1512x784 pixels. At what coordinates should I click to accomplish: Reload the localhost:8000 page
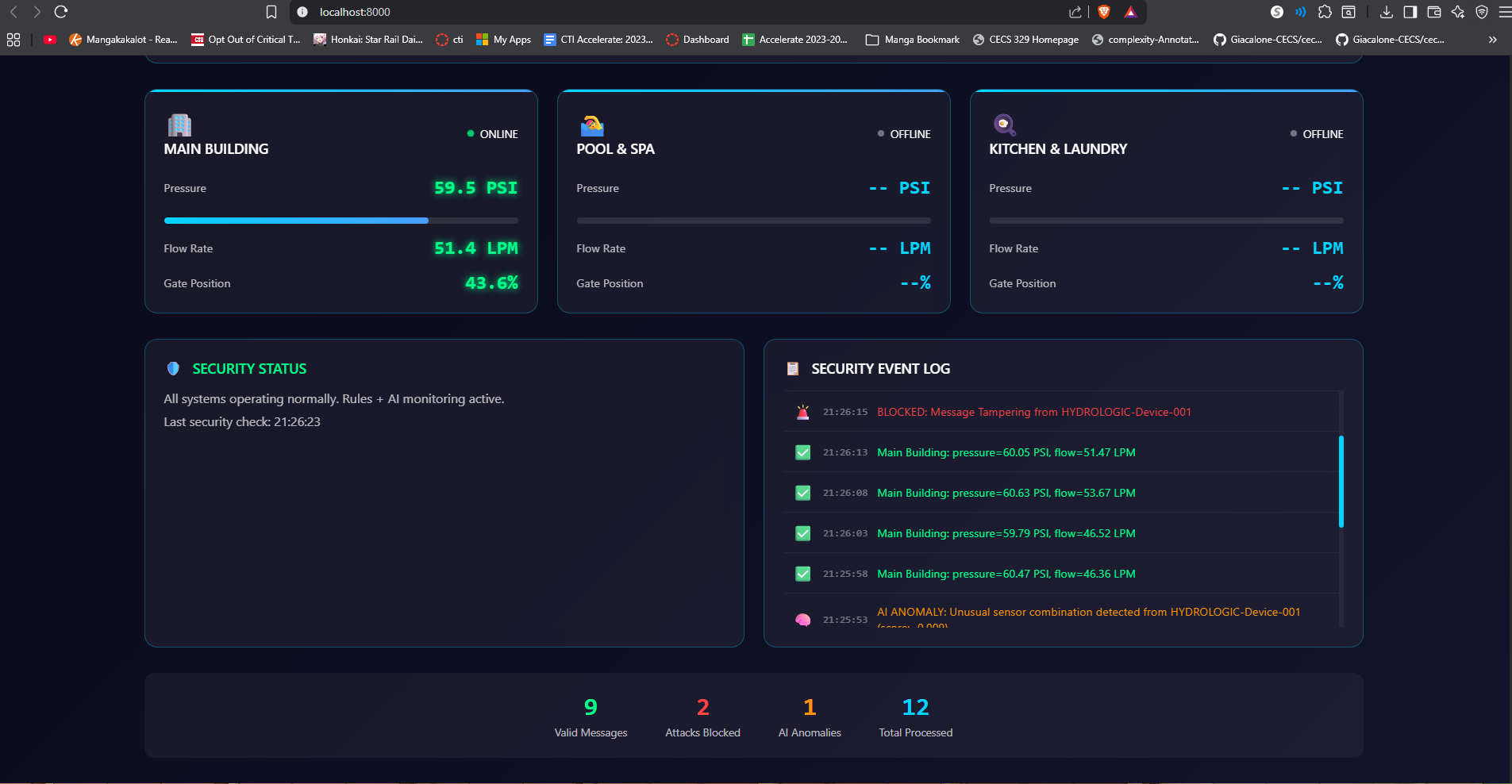click(61, 12)
